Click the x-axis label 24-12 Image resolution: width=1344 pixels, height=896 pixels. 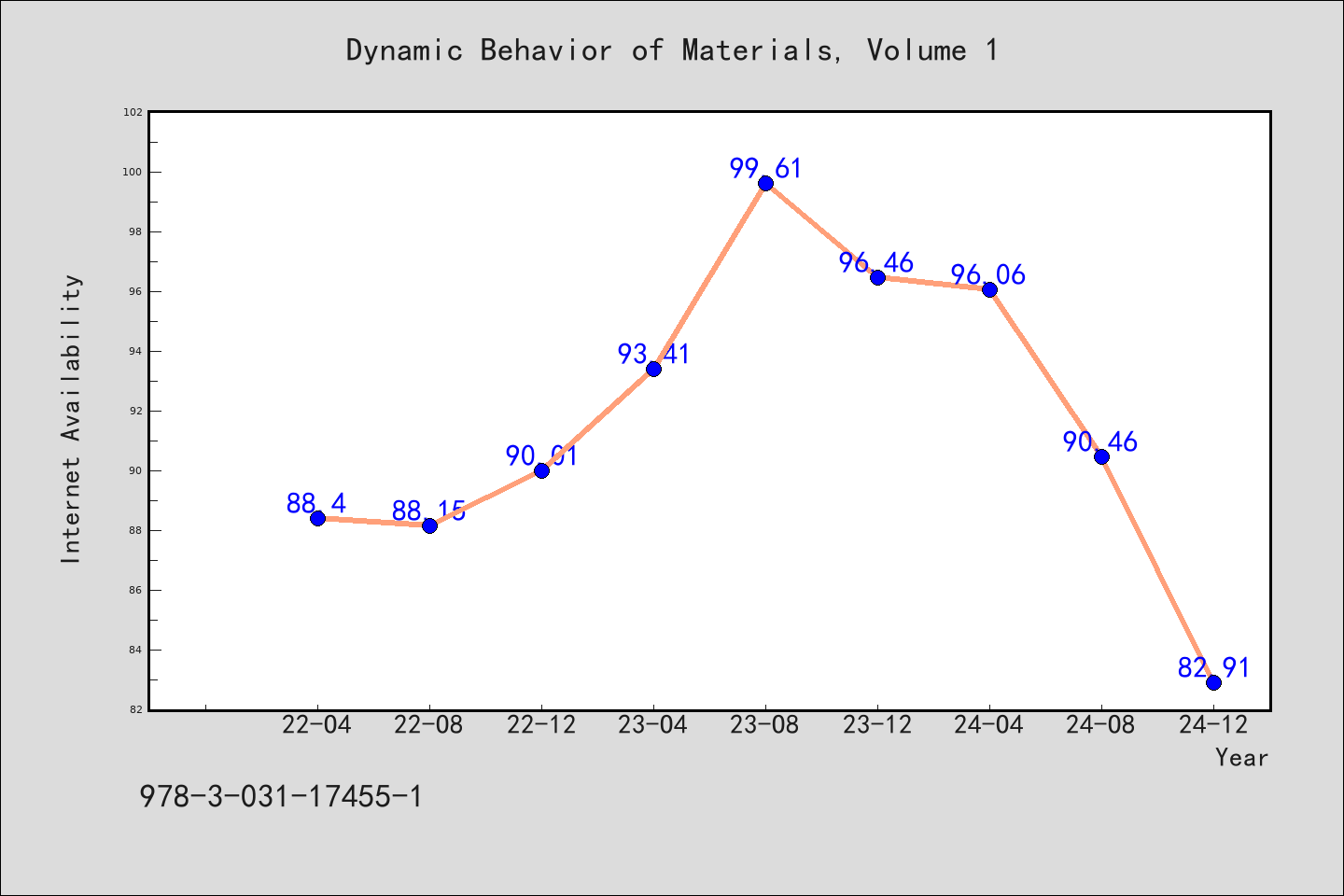pyautogui.click(x=1213, y=725)
